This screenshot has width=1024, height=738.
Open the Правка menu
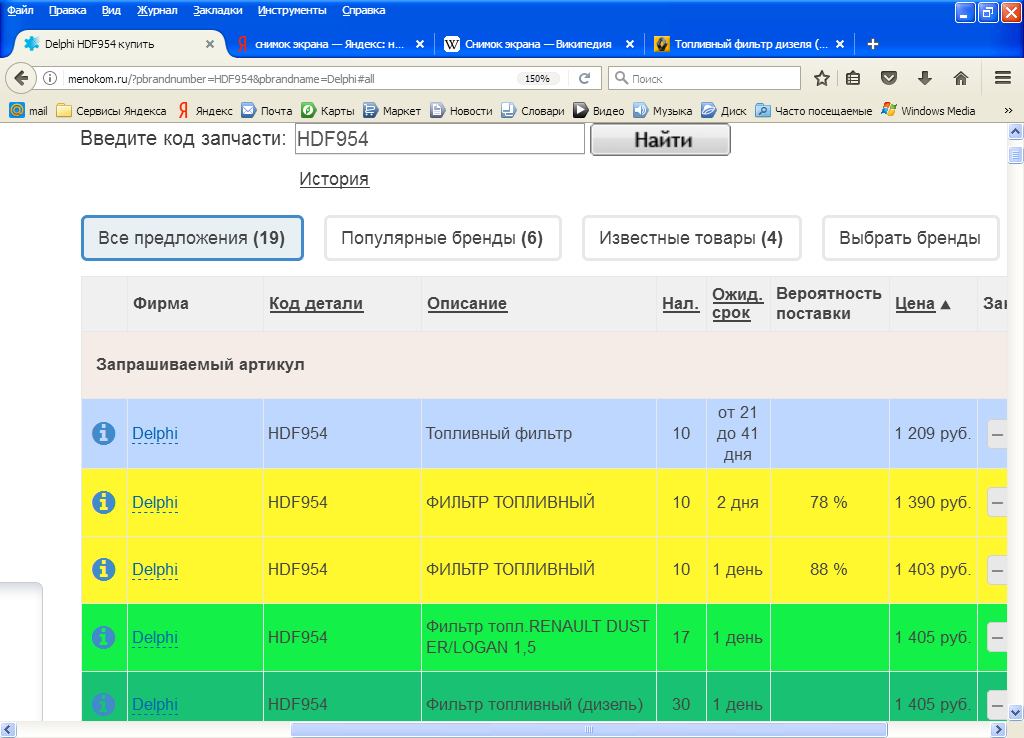point(67,10)
